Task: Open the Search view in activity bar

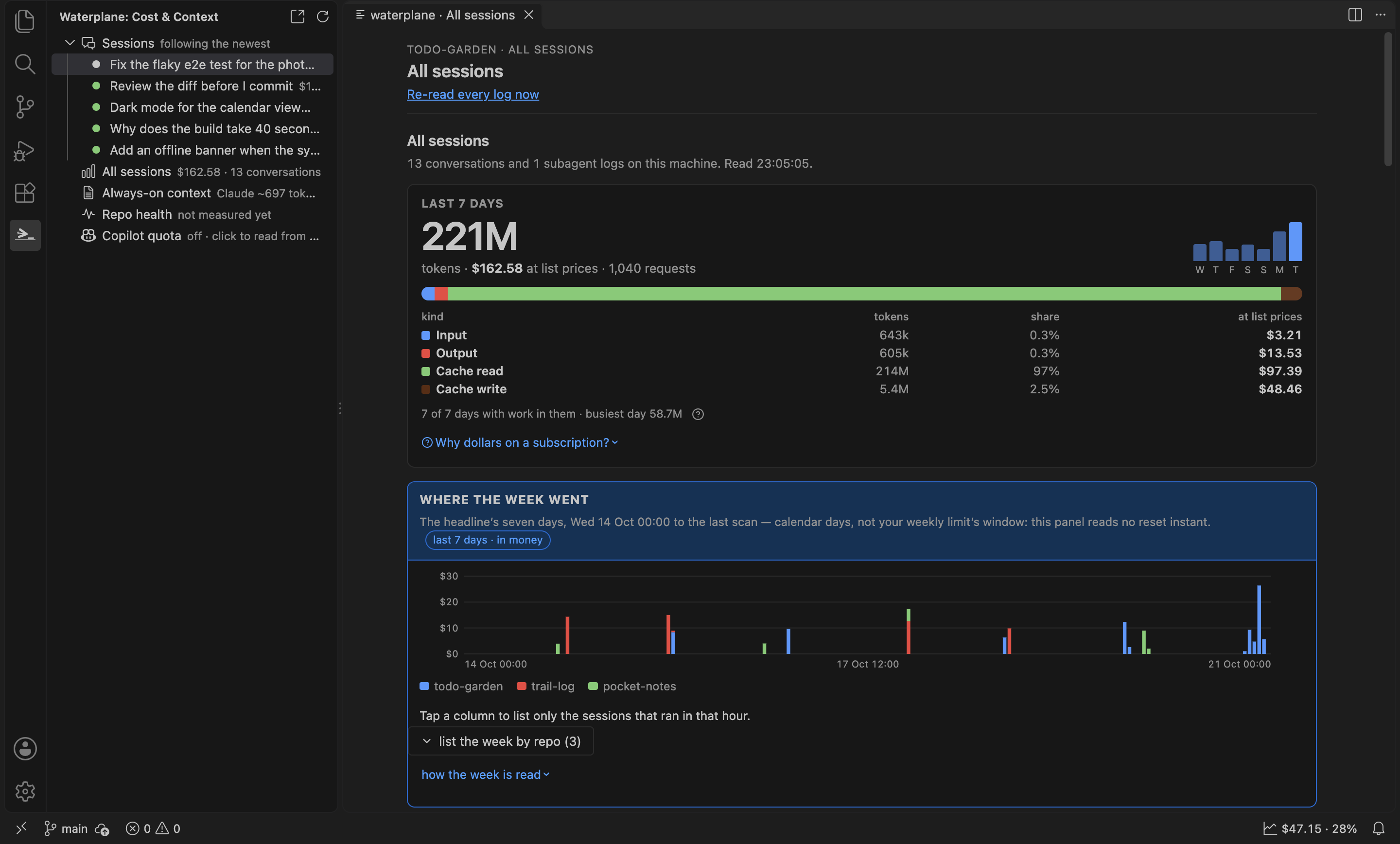Action: pos(24,64)
